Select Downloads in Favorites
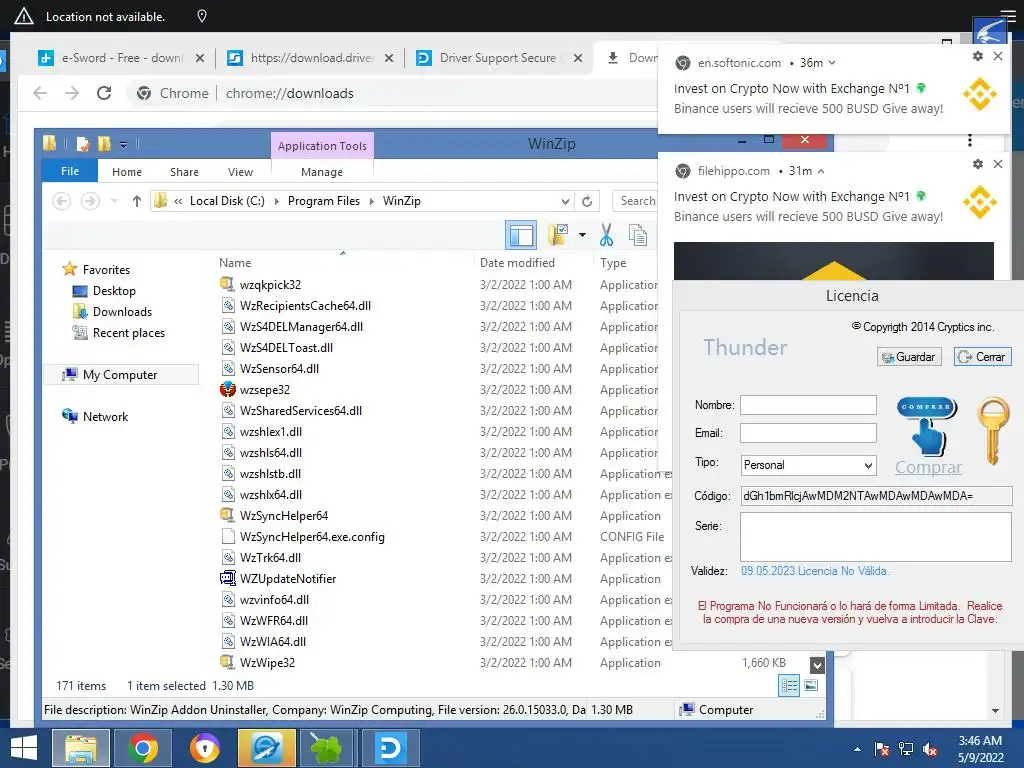1024x768 pixels. 112,312
